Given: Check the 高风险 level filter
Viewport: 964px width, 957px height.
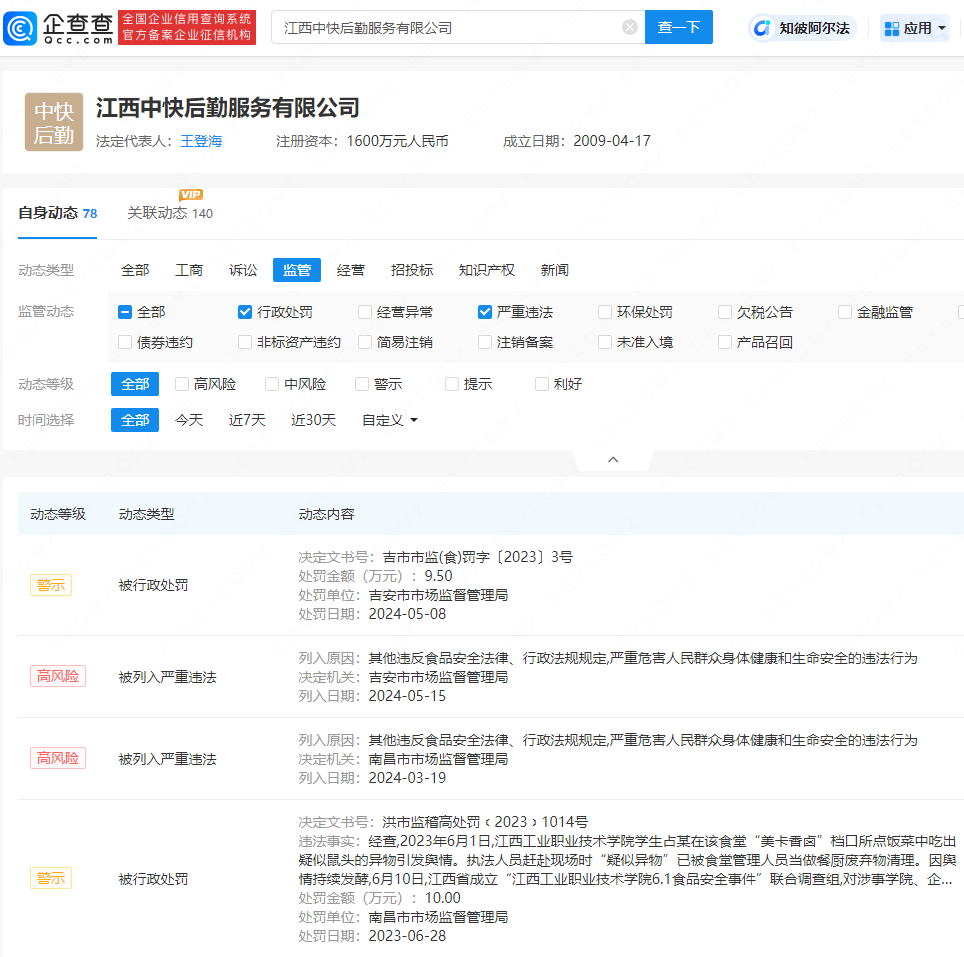Looking at the screenshot, I should (x=182, y=384).
